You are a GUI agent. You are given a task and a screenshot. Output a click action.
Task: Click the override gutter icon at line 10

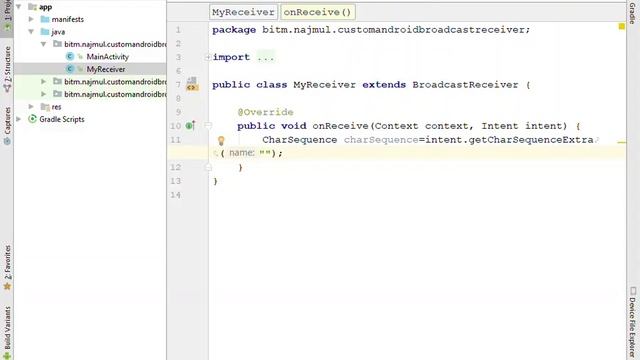[191, 125]
